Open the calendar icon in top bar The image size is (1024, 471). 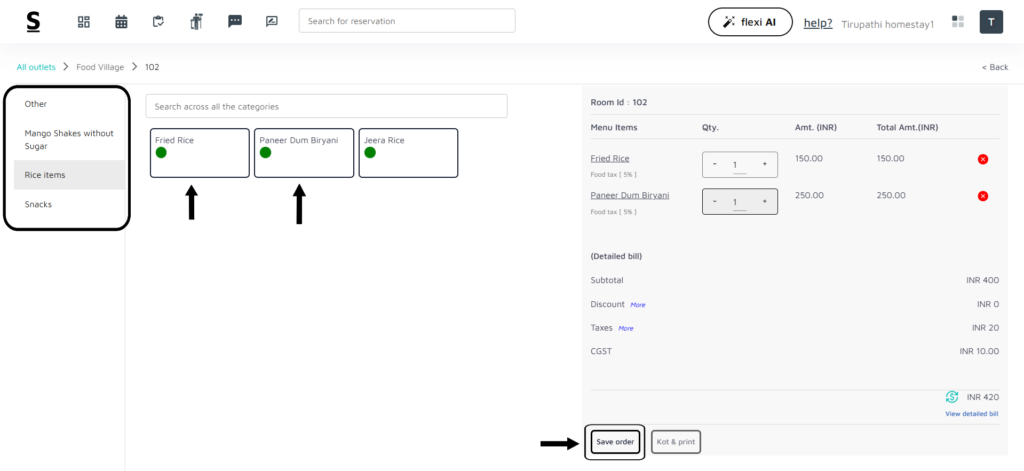click(x=121, y=21)
